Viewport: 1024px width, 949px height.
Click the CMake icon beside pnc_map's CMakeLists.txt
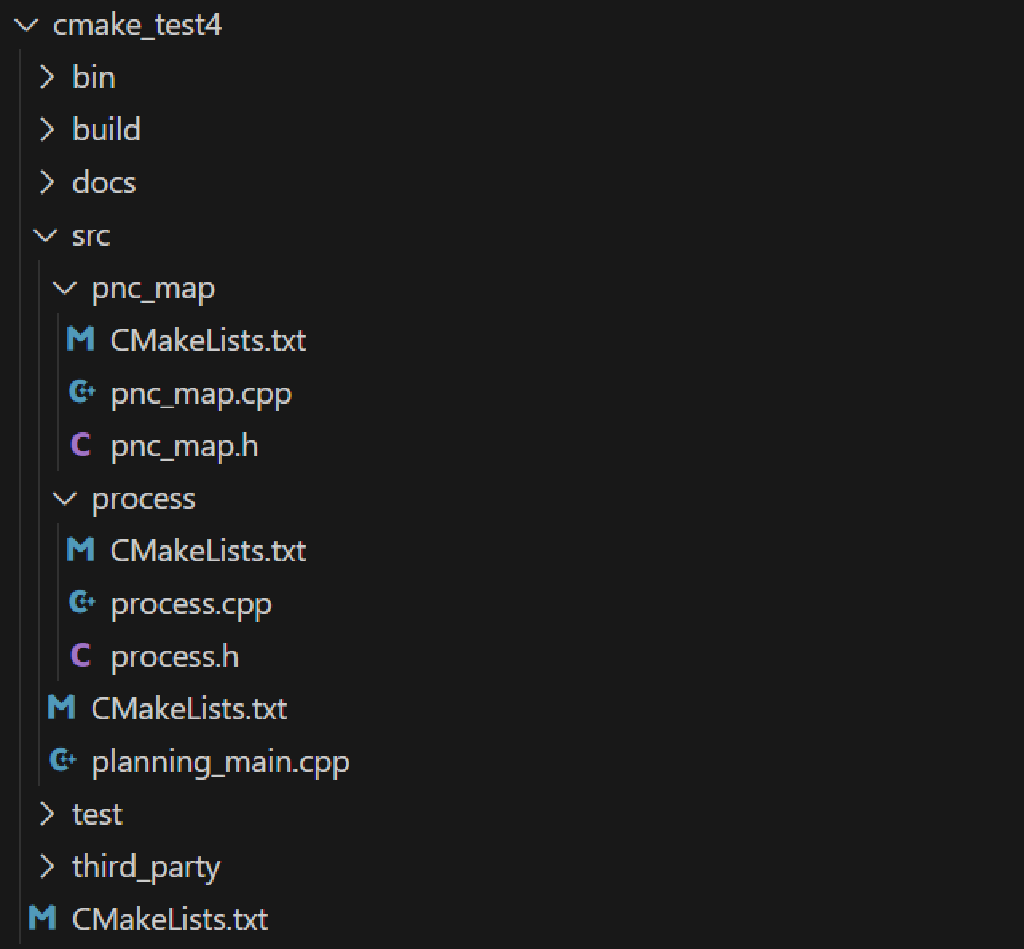point(81,340)
